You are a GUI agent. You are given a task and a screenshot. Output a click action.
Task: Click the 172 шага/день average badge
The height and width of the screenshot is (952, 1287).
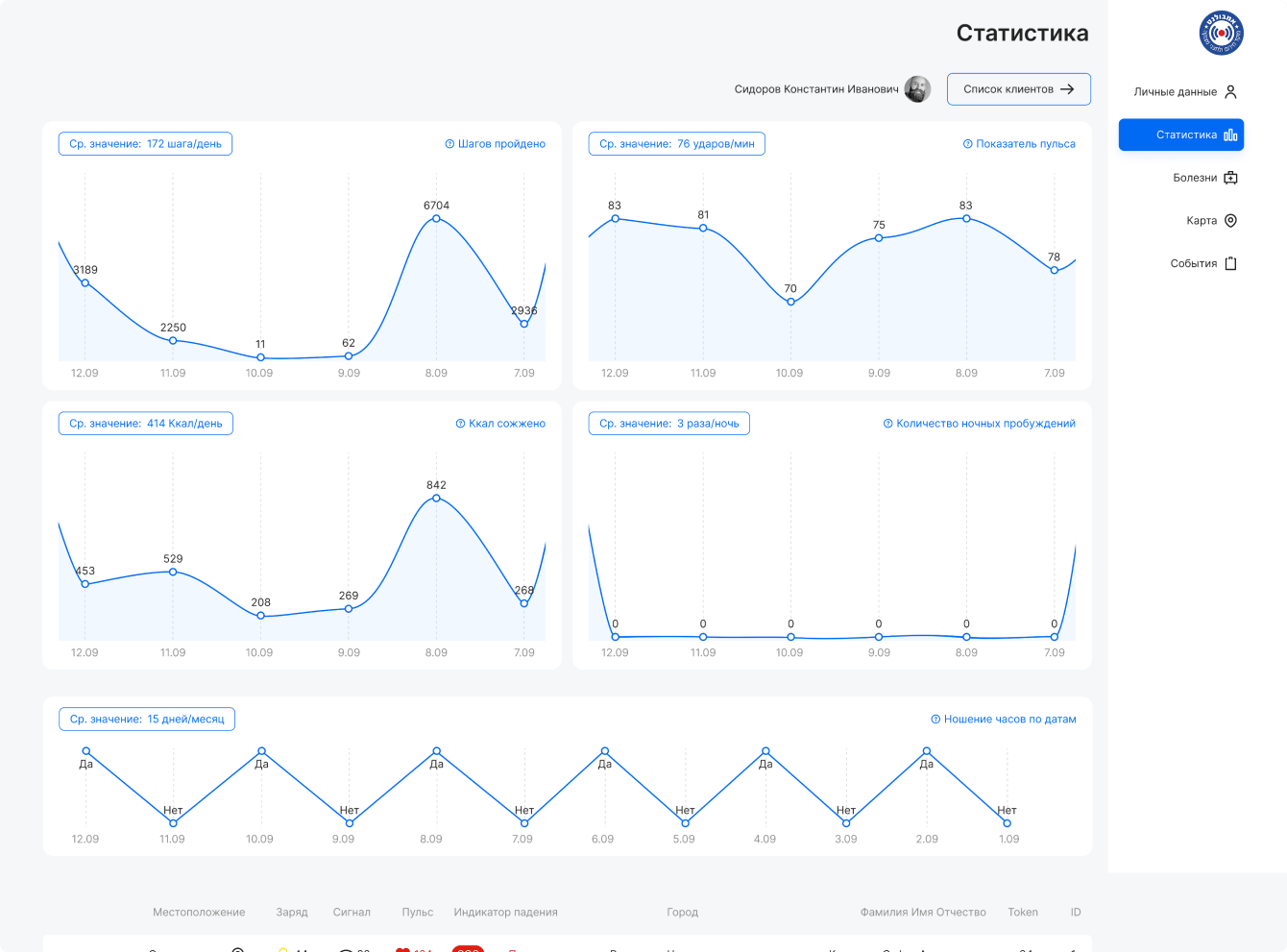tap(145, 144)
